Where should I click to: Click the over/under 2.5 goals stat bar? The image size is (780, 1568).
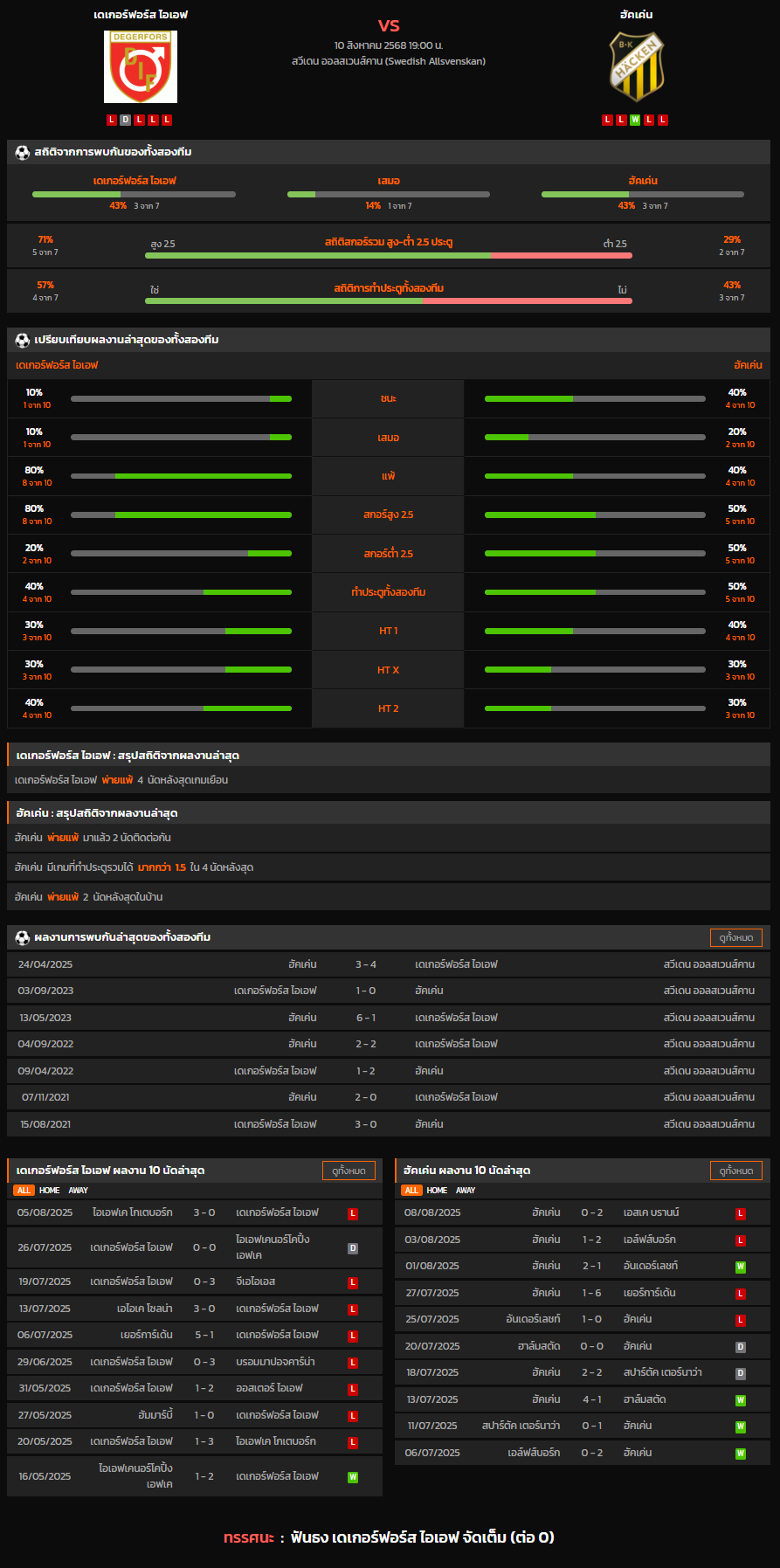pos(389,255)
